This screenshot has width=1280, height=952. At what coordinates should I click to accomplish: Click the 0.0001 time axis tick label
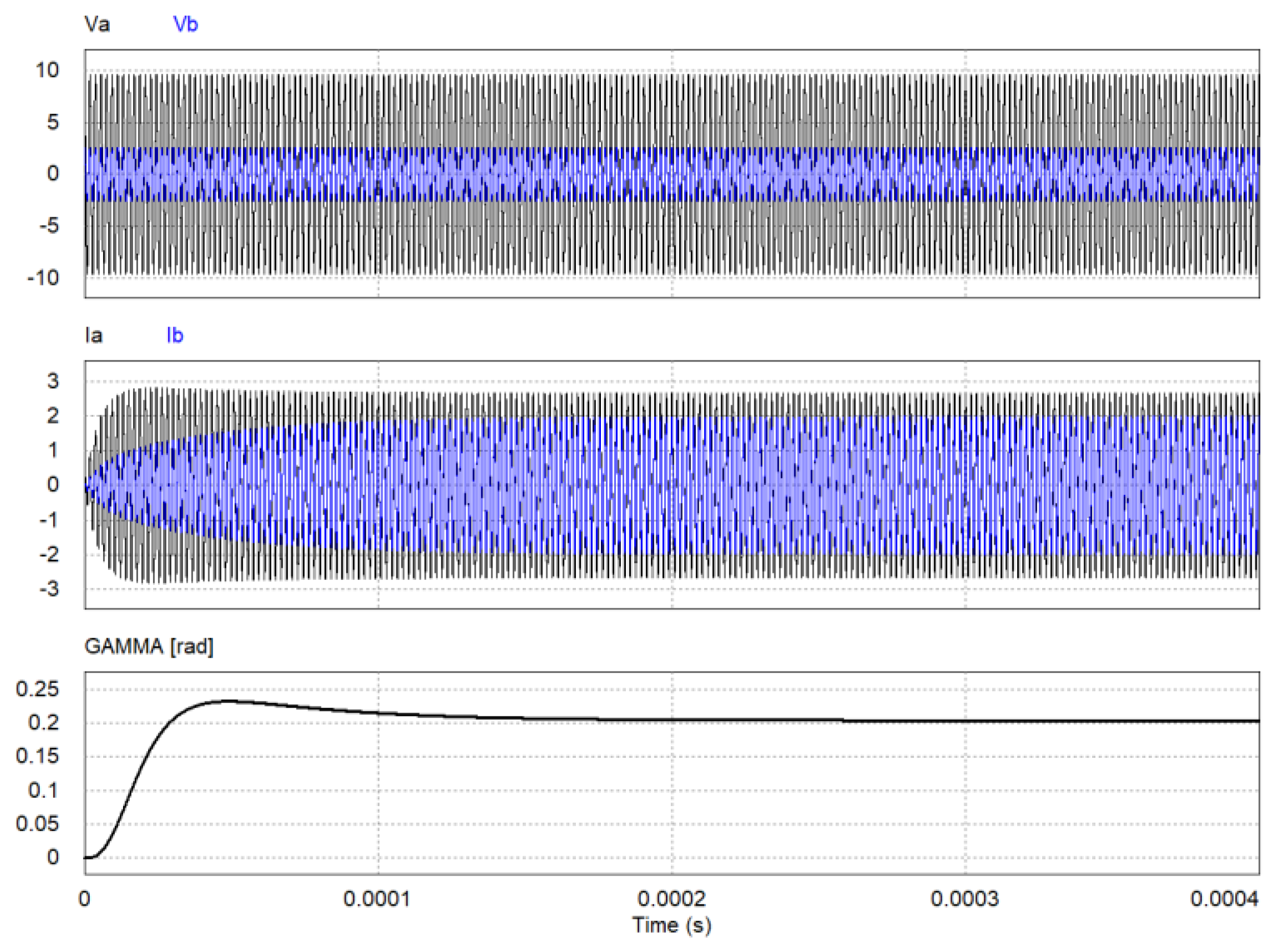pos(377,899)
